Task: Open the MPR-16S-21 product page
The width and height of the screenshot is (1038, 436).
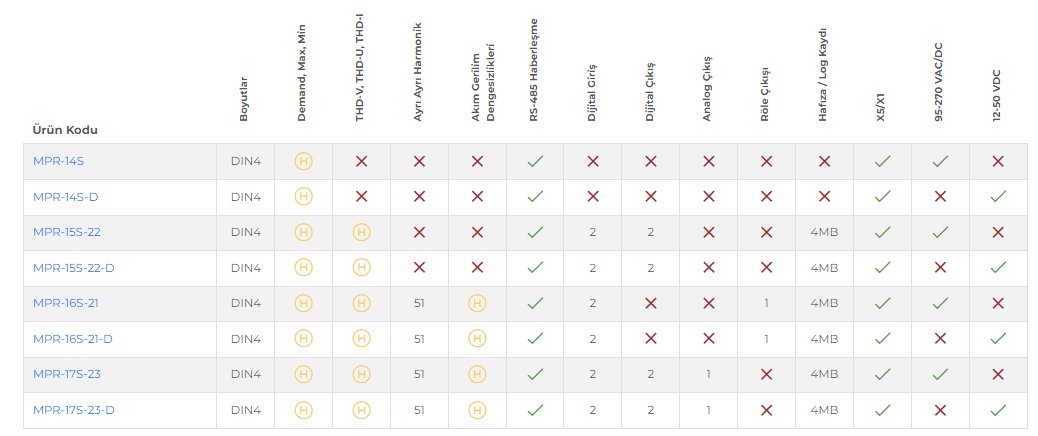Action: [x=66, y=303]
